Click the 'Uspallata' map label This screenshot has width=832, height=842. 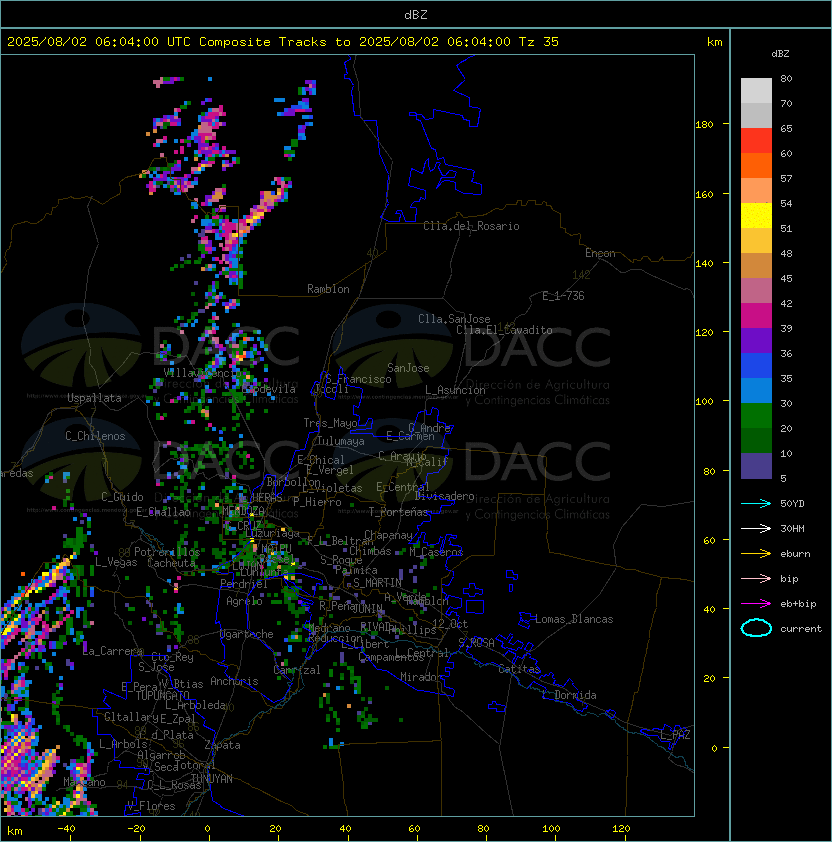tap(94, 398)
